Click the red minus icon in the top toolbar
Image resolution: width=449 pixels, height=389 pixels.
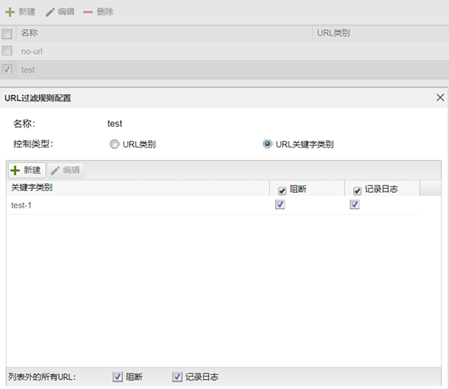pos(88,12)
